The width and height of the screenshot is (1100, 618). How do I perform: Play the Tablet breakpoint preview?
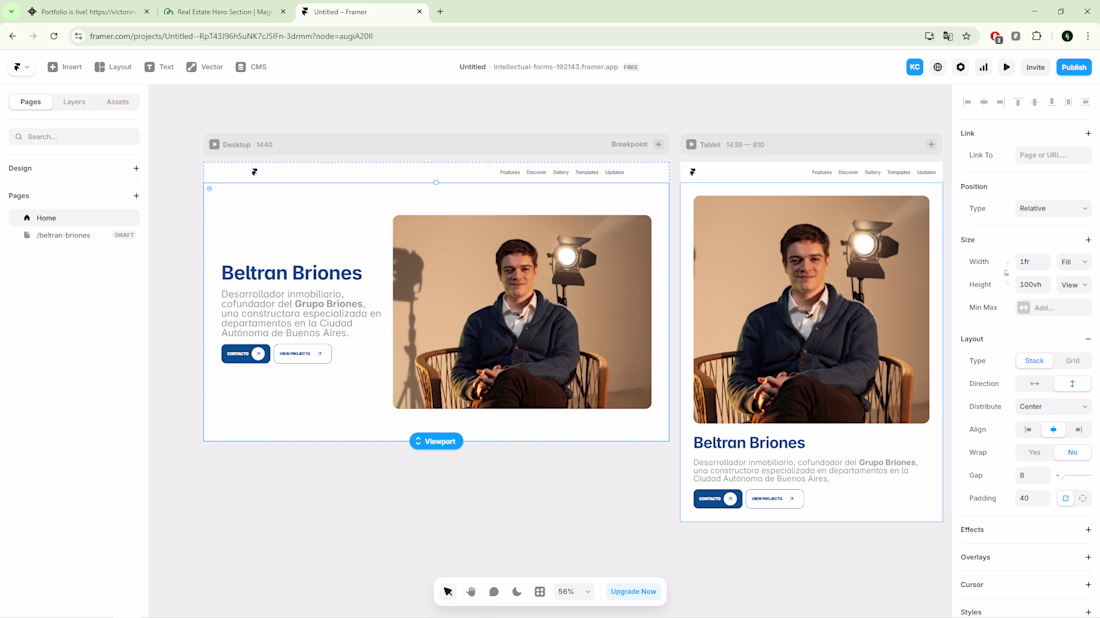pos(691,145)
